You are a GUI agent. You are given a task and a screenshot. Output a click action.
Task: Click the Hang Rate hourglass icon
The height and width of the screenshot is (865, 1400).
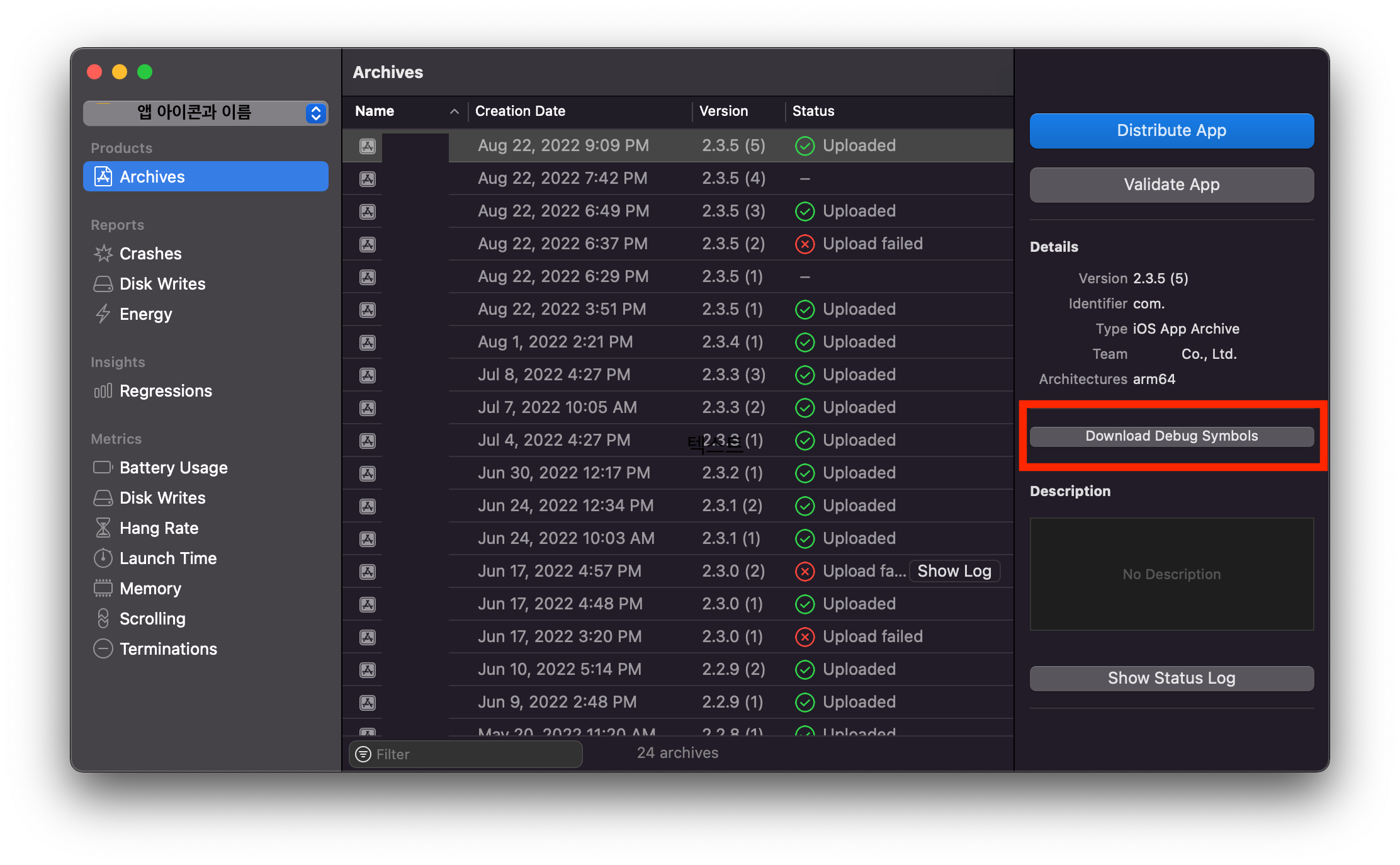pyautogui.click(x=103, y=528)
